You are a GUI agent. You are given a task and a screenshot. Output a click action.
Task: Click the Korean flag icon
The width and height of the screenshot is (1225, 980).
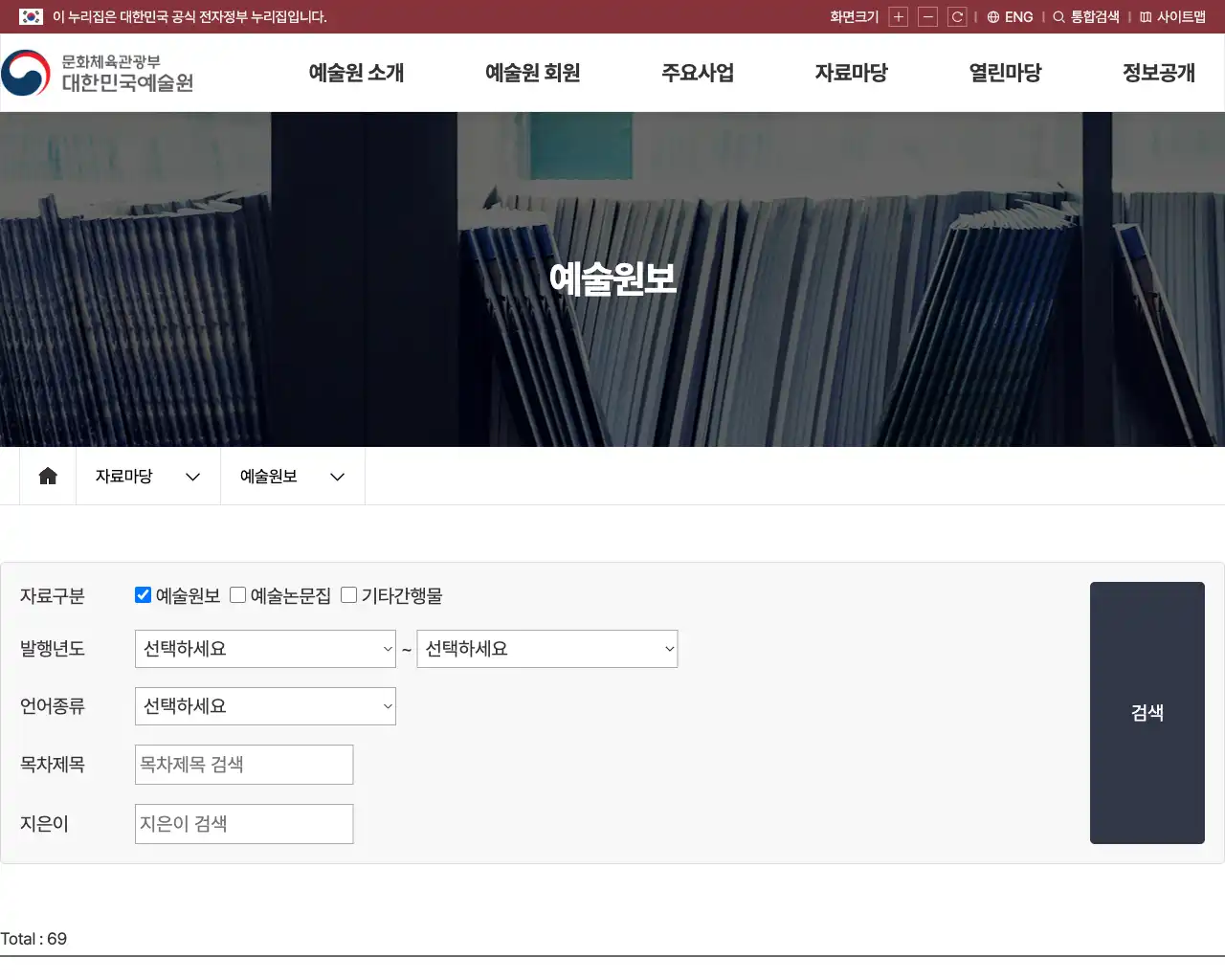click(31, 17)
